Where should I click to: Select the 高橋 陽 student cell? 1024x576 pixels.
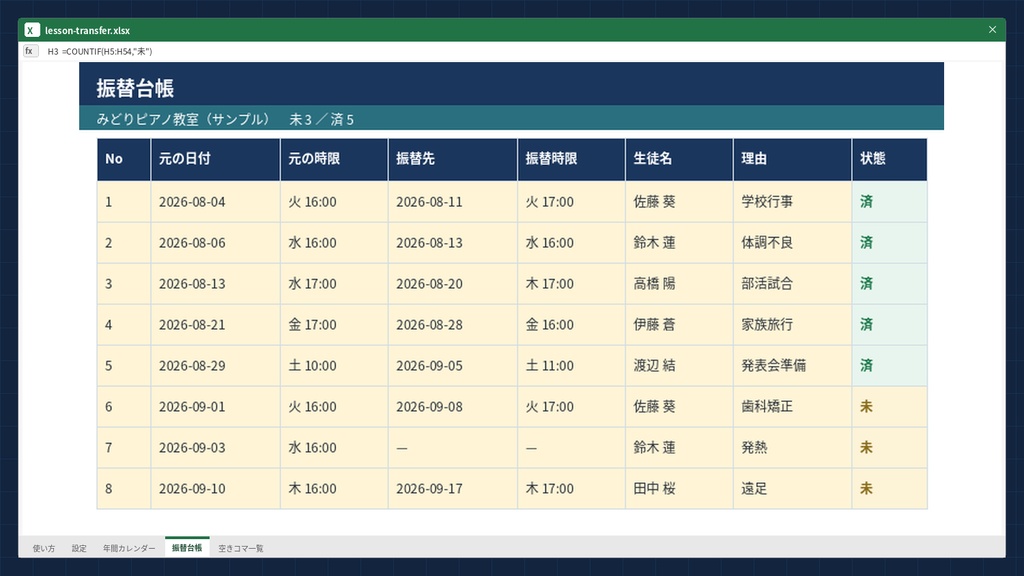pyautogui.click(x=679, y=284)
